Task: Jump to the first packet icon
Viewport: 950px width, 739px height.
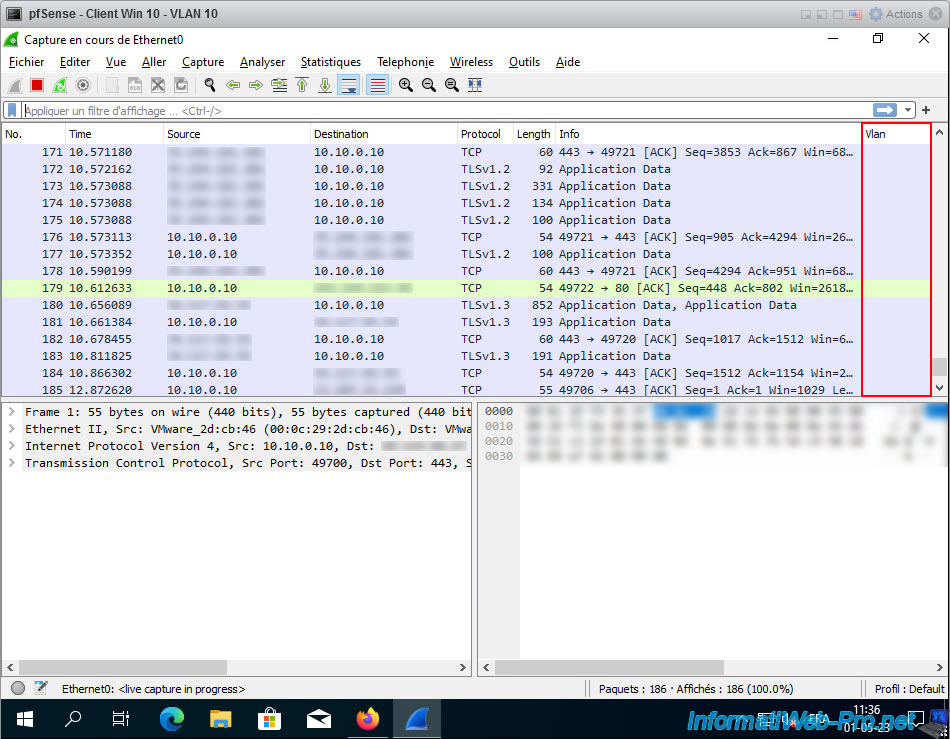Action: 302,85
